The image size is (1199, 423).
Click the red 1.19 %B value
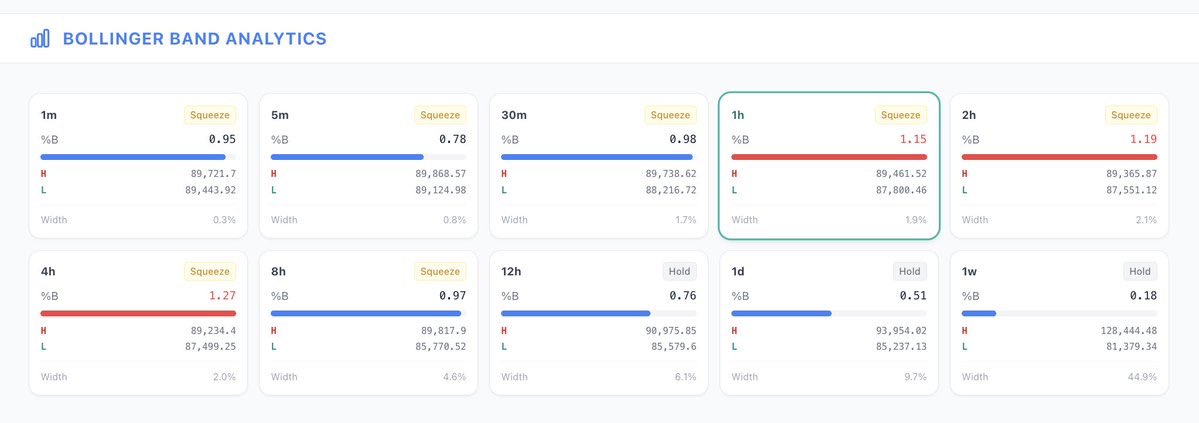1143,139
